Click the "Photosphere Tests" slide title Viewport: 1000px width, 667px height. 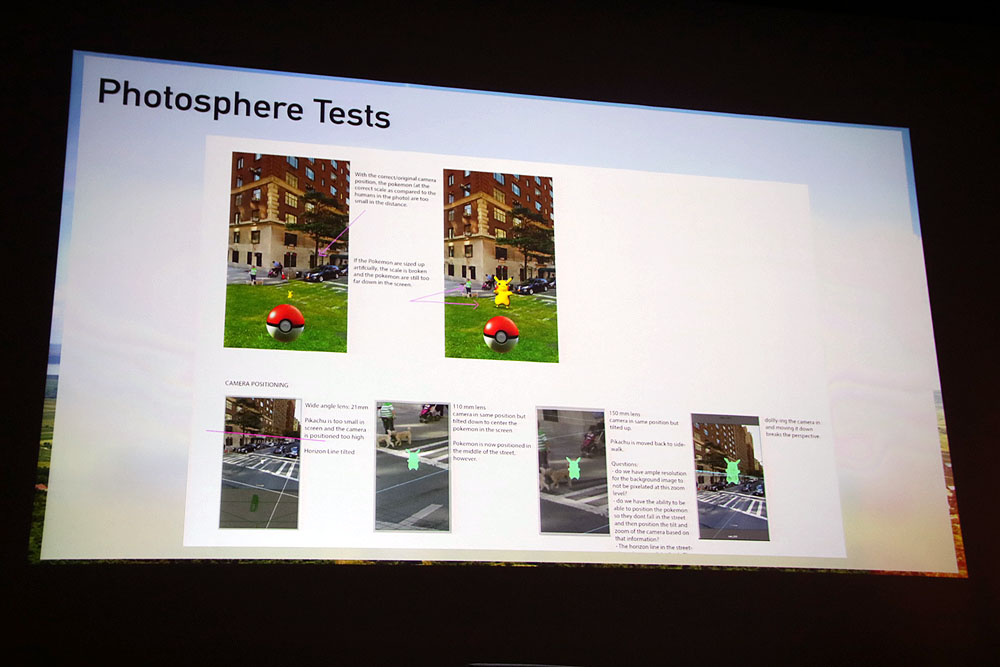[244, 103]
